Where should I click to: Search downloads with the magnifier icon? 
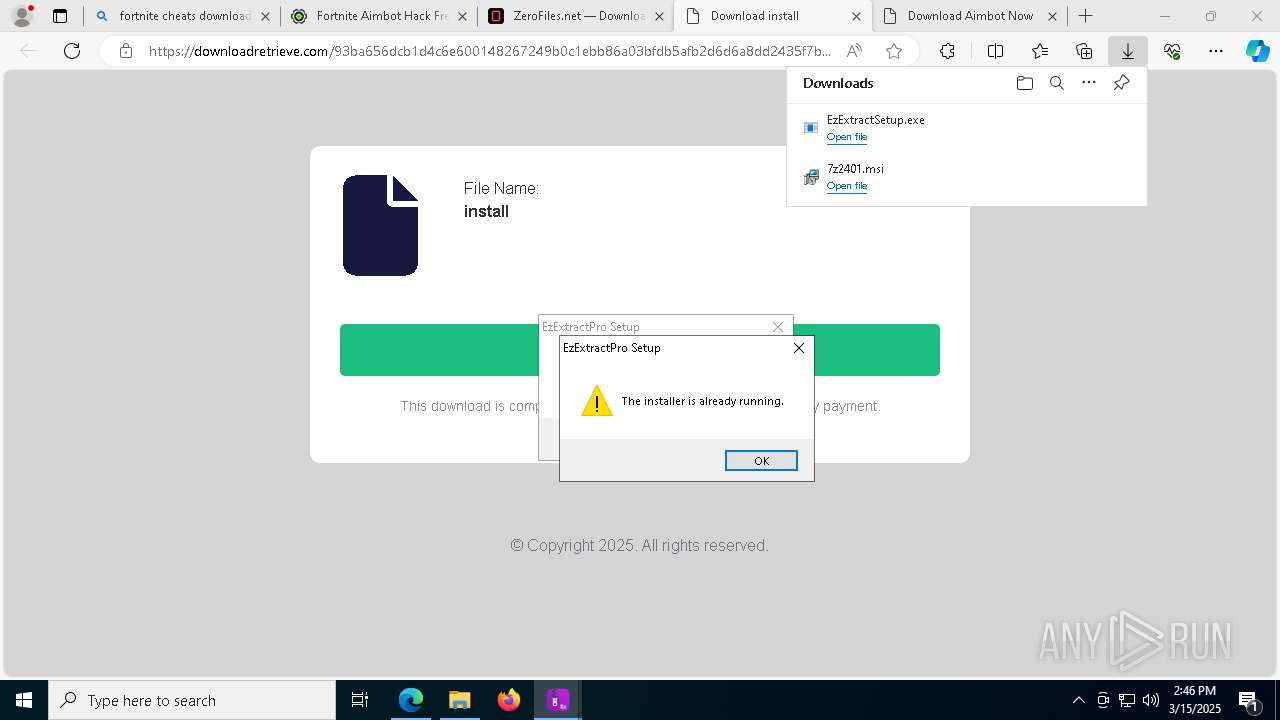(1056, 83)
